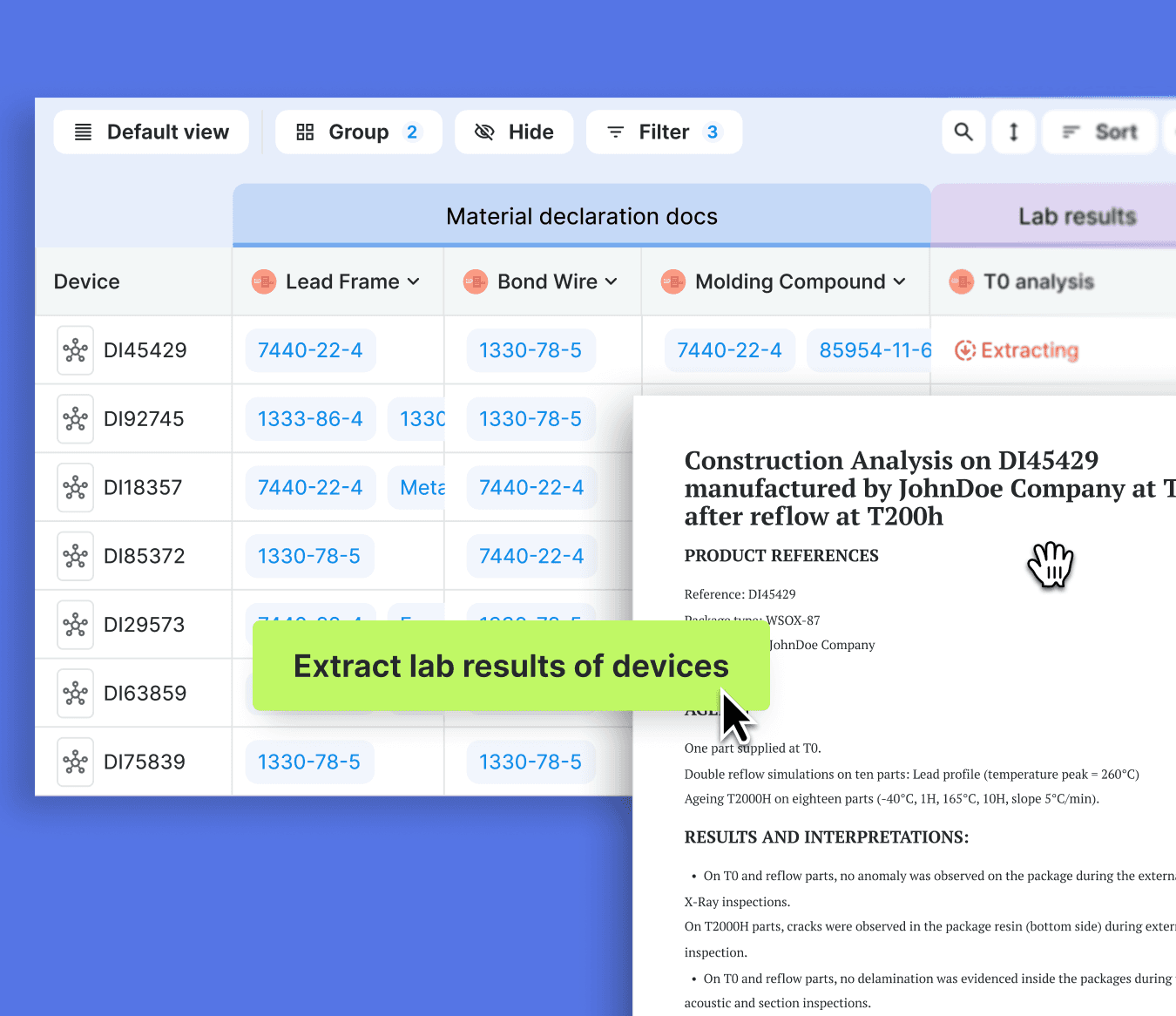Click Bond Wire tag 1330-78-5 in DI92745 row
Screen dimensions: 1176x1016
point(531,419)
